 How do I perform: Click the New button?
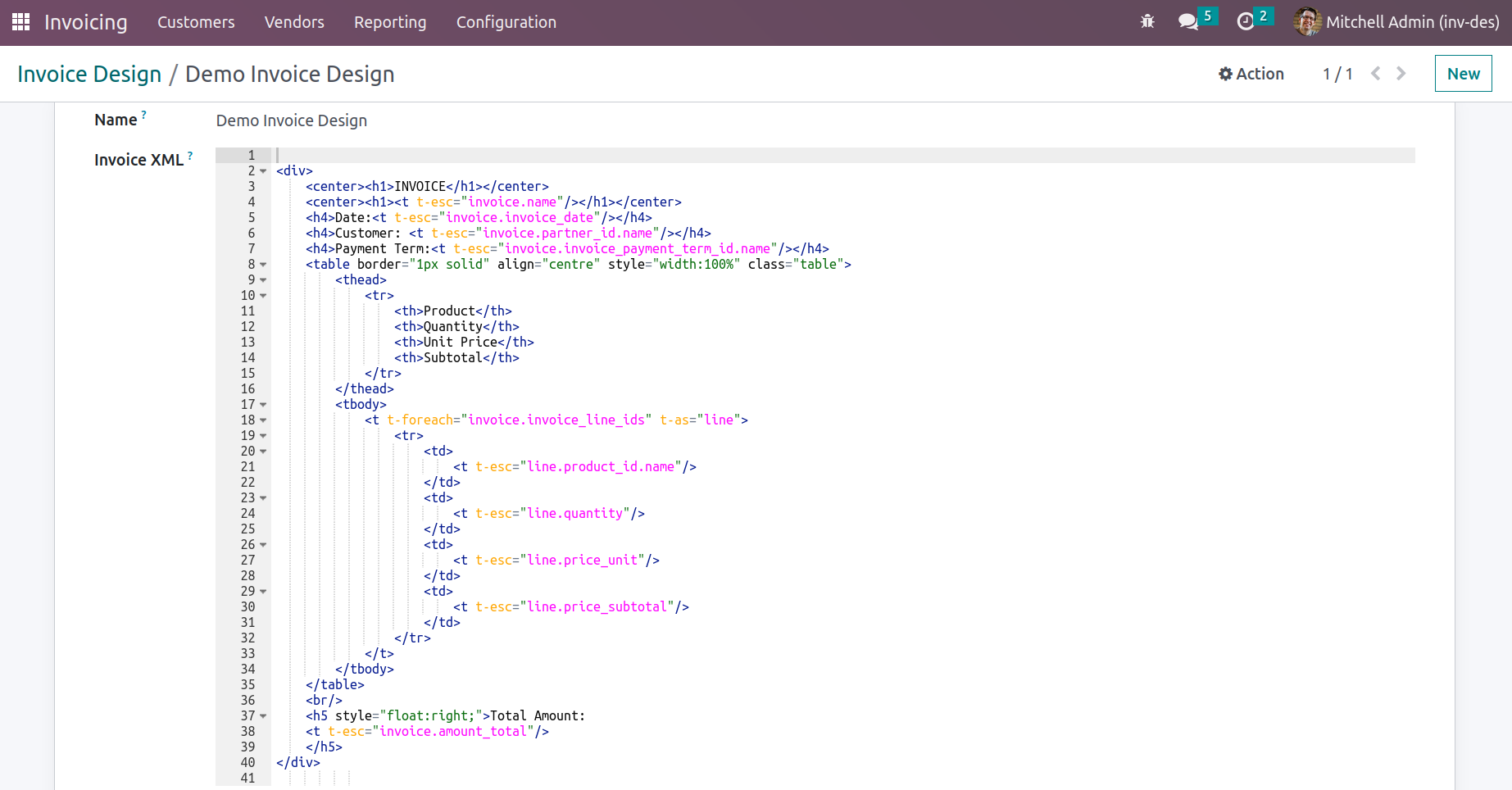tap(1463, 74)
